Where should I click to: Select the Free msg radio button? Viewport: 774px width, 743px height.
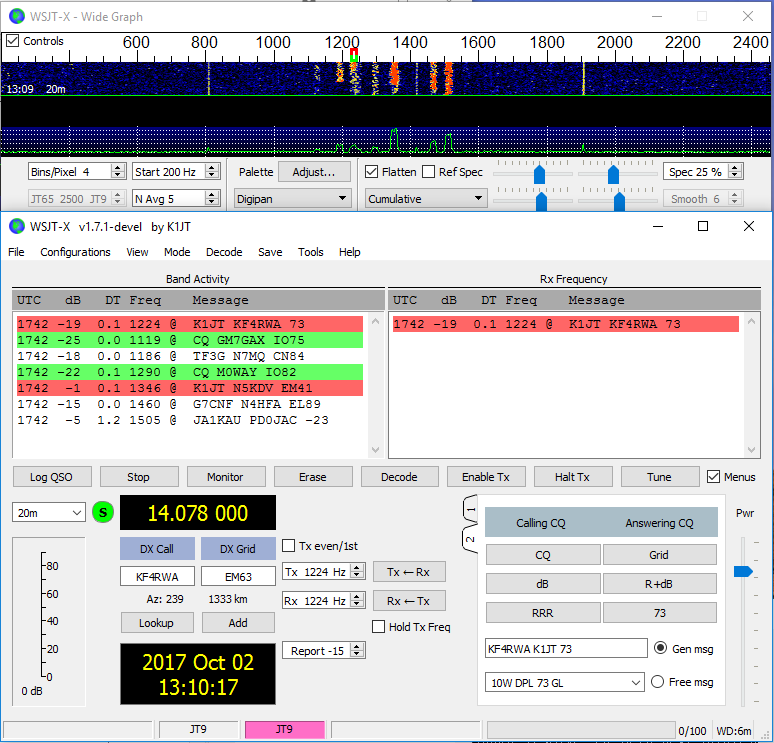coord(658,682)
